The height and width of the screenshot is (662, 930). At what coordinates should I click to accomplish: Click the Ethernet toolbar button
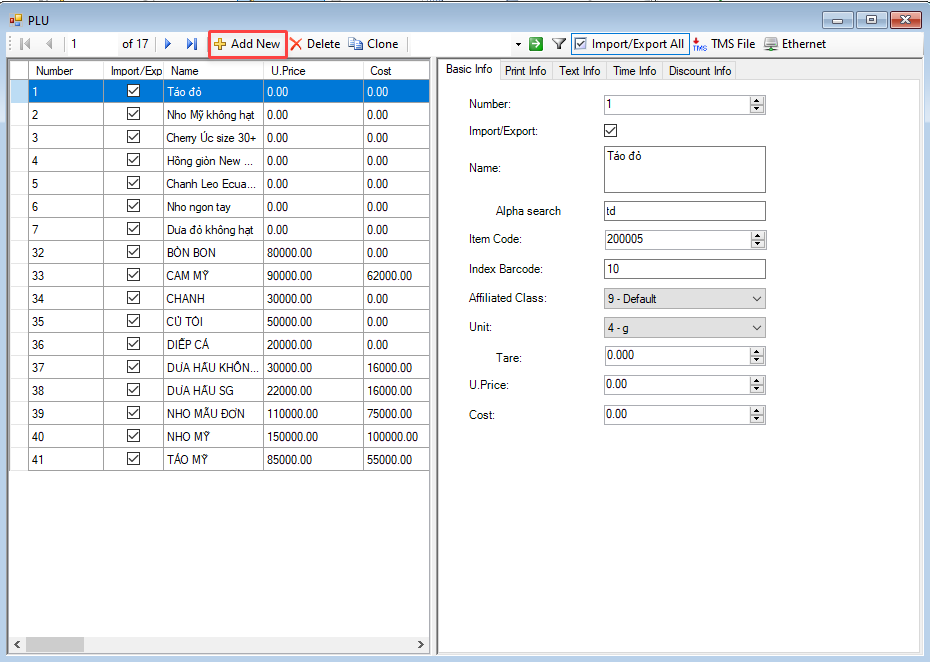click(x=795, y=44)
